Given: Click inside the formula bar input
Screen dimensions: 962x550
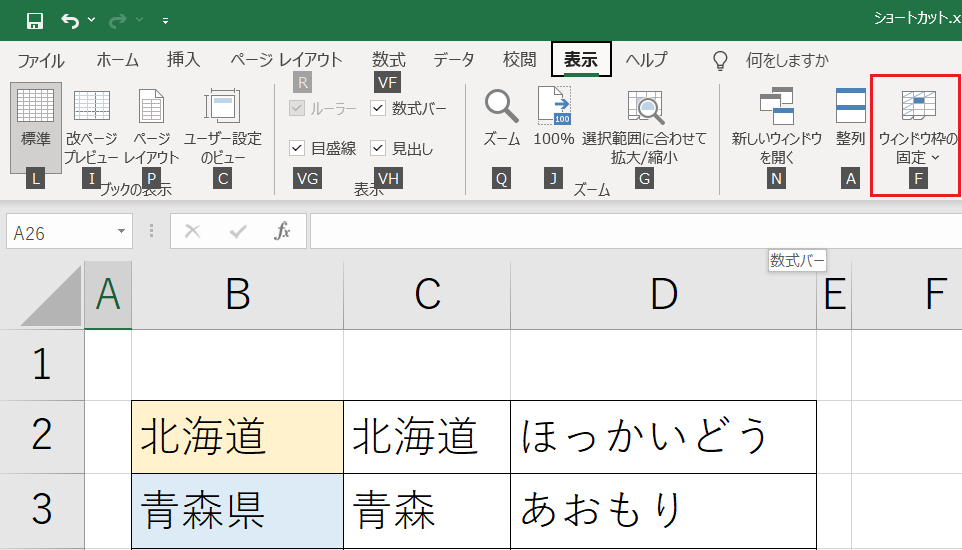Looking at the screenshot, I should [636, 231].
